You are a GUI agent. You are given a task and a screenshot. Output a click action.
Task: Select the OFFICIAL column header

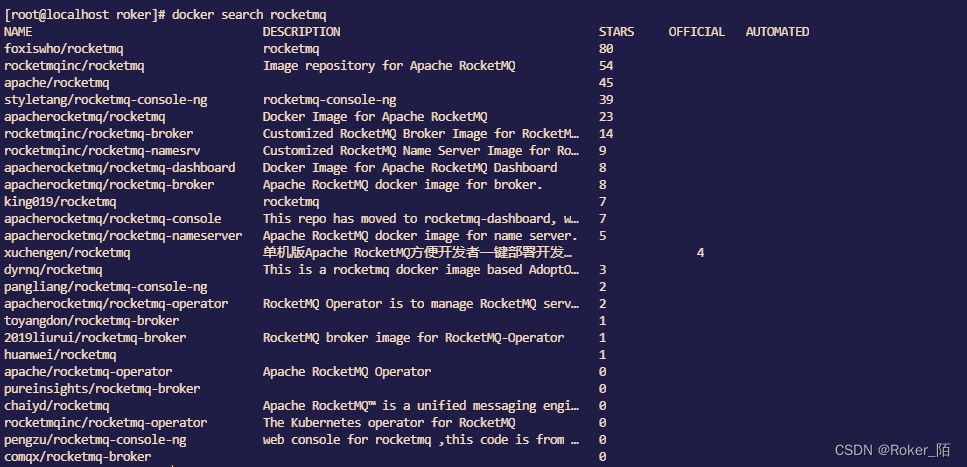(697, 31)
